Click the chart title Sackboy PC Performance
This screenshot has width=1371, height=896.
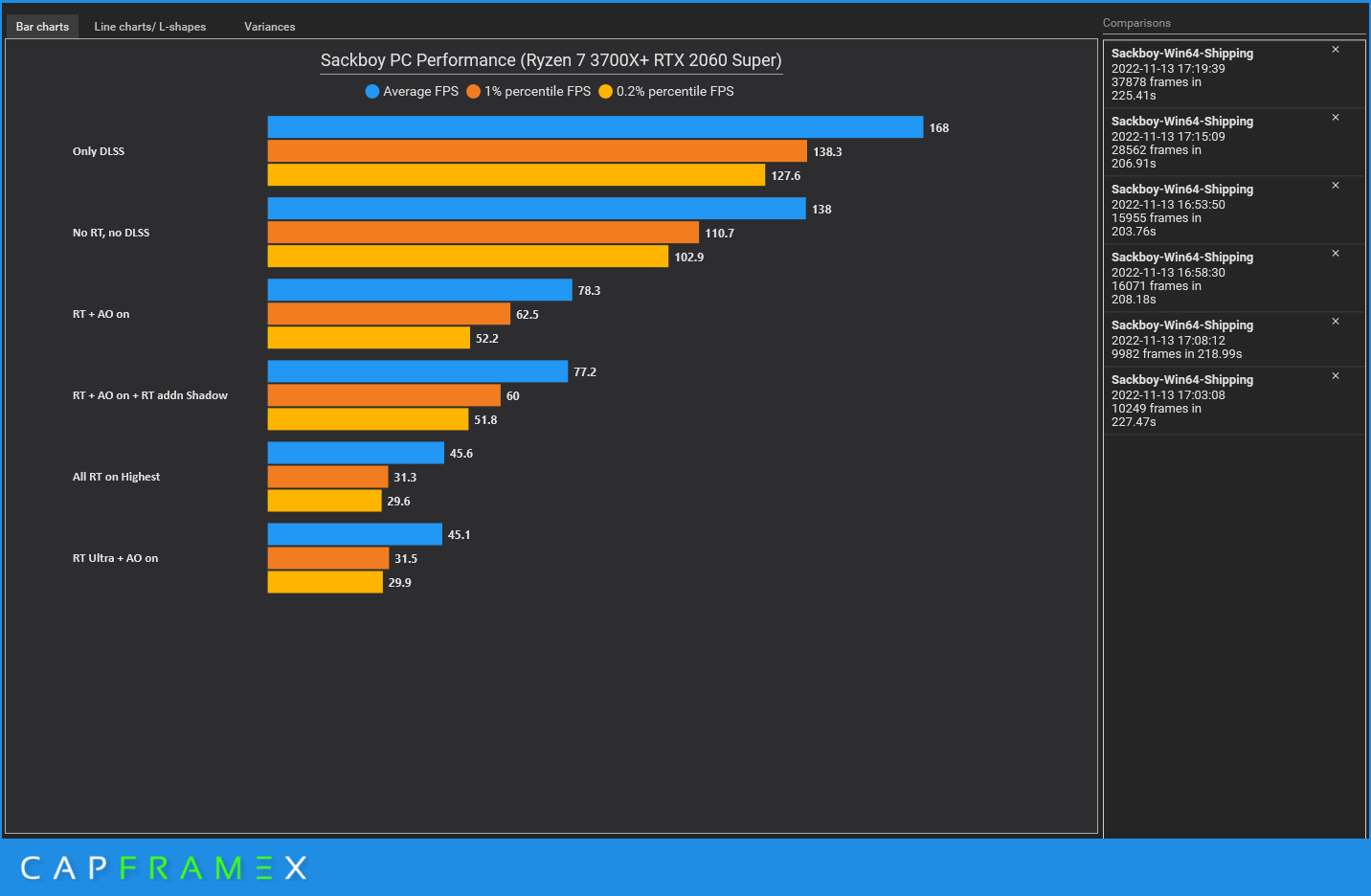click(x=551, y=60)
